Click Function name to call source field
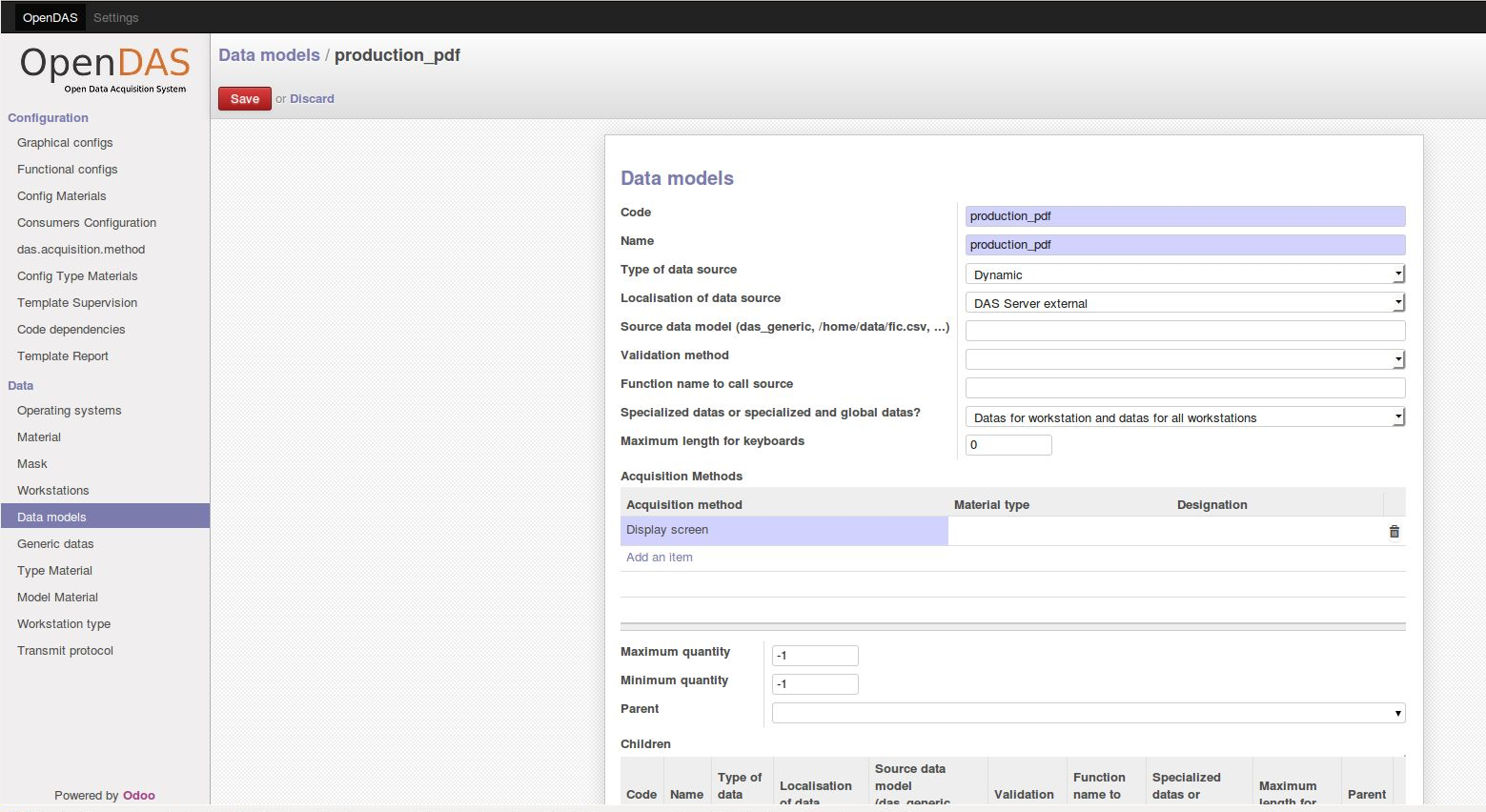The image size is (1486, 812). 1185,388
